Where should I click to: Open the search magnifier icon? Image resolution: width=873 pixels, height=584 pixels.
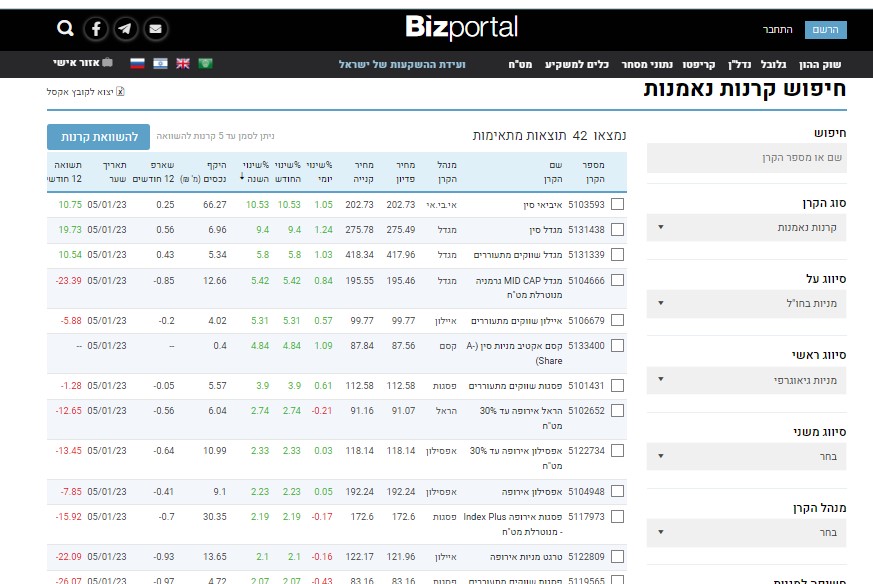pos(65,28)
